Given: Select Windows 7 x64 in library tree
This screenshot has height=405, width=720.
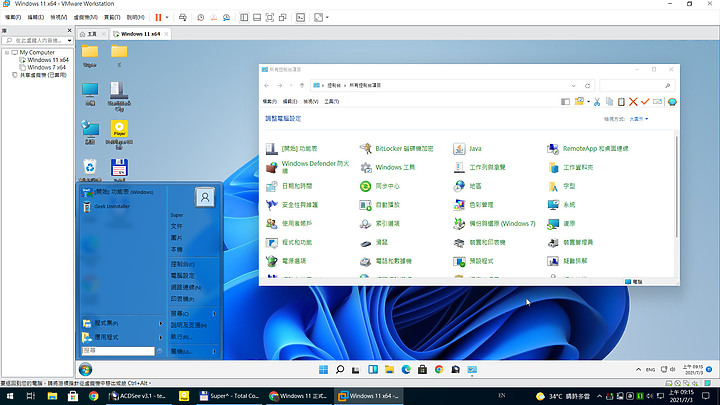Looking at the screenshot, I should click(x=46, y=68).
